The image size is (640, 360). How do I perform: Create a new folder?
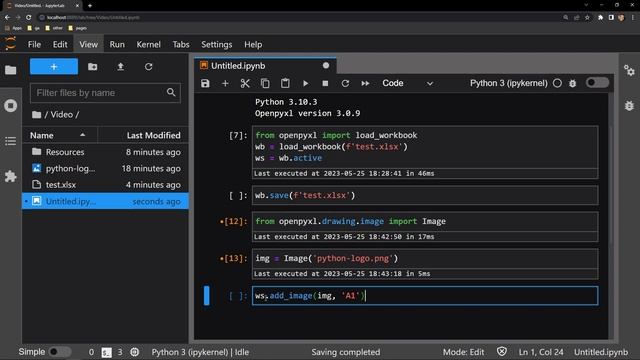pyautogui.click(x=93, y=67)
